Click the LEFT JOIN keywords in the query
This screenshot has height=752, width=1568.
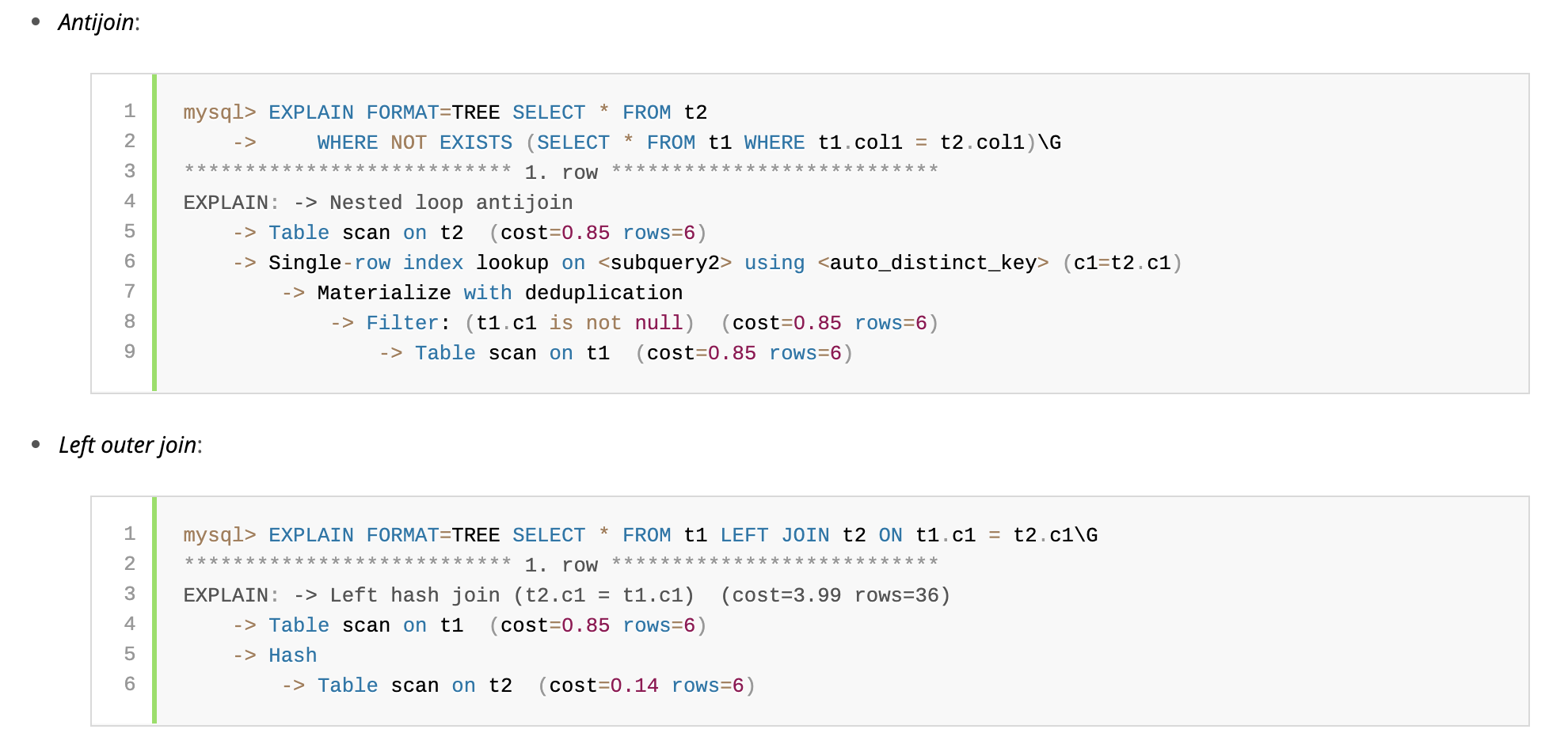774,535
